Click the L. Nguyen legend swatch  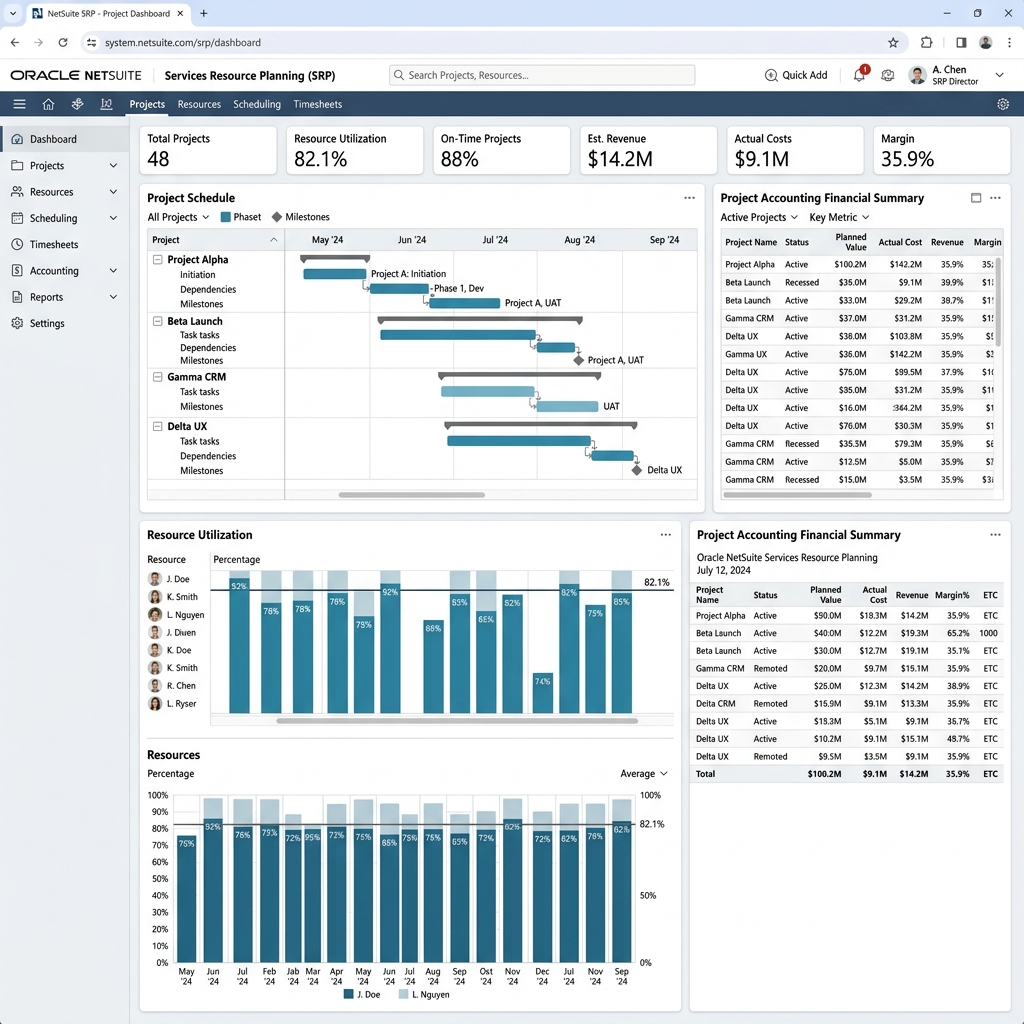(404, 994)
